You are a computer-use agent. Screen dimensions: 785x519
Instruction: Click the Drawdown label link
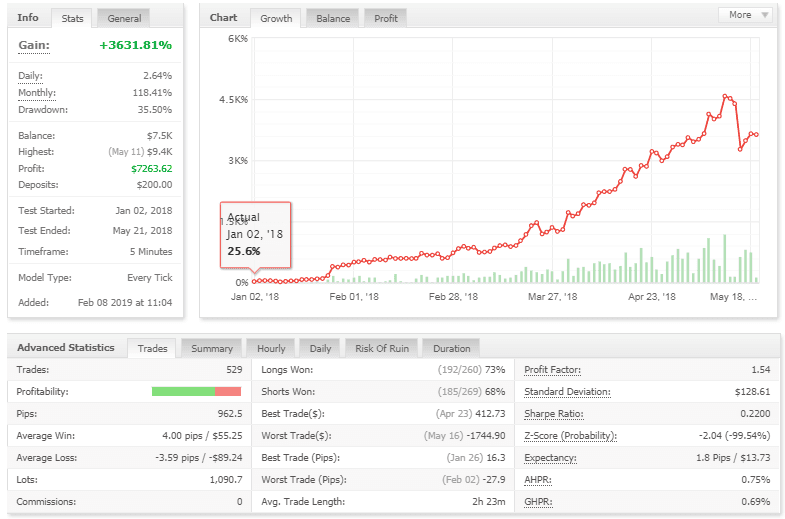pos(42,109)
